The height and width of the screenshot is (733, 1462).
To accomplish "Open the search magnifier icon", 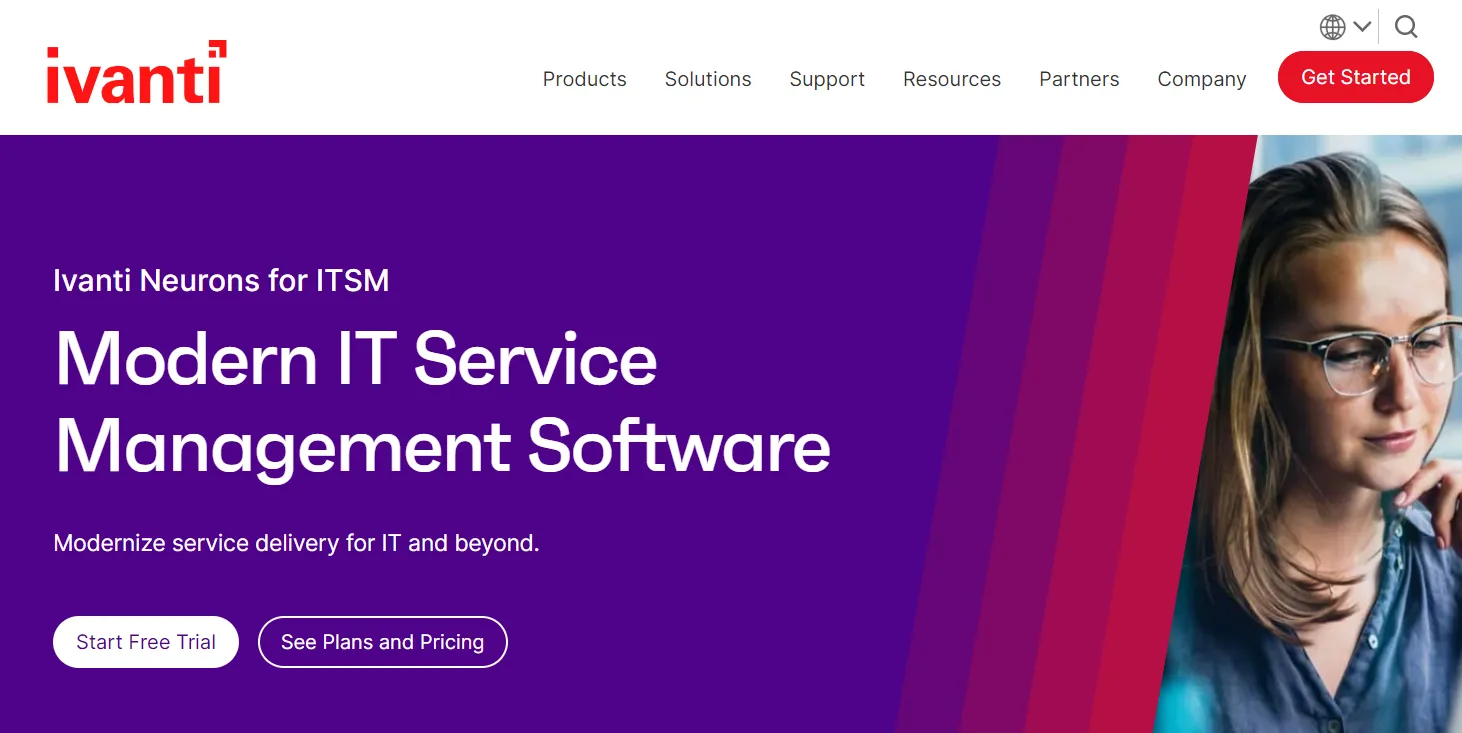I will pyautogui.click(x=1406, y=27).
